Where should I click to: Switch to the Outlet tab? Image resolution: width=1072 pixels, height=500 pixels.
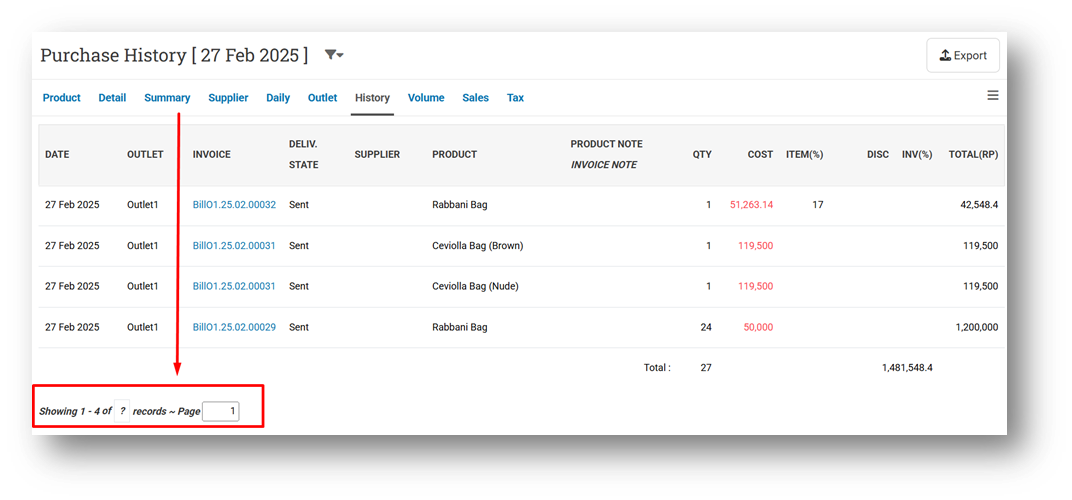click(323, 98)
